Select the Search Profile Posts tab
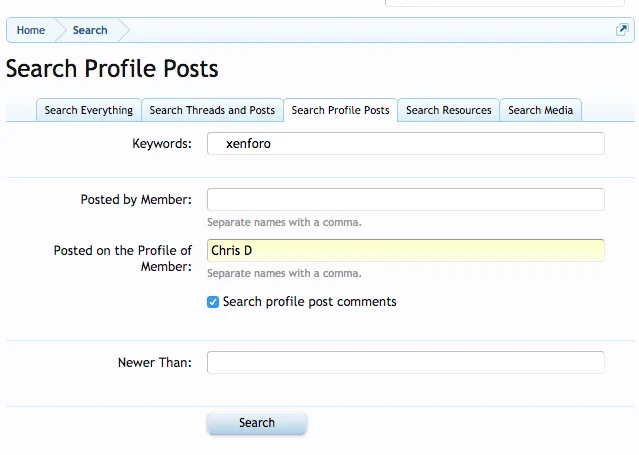The image size is (639, 455). pyautogui.click(x=340, y=110)
